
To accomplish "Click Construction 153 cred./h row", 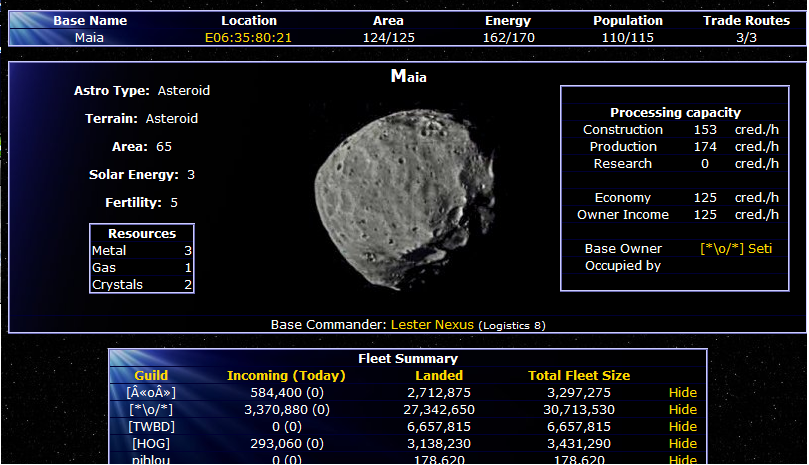I will pyautogui.click(x=675, y=130).
